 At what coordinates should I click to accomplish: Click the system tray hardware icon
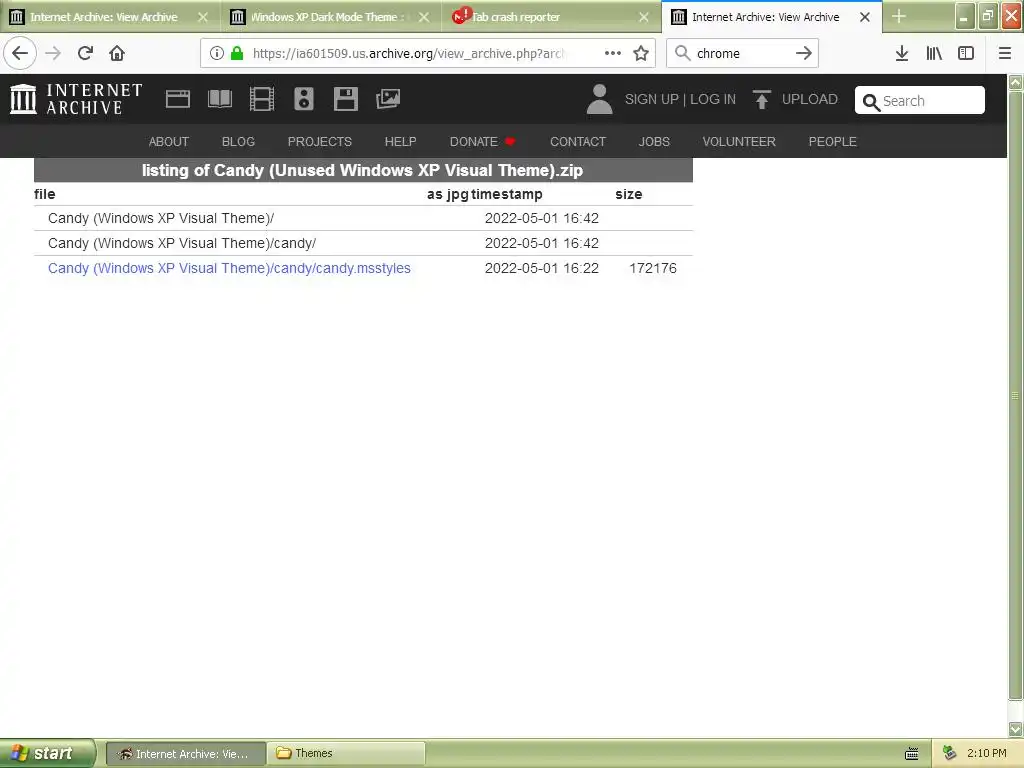[949, 753]
